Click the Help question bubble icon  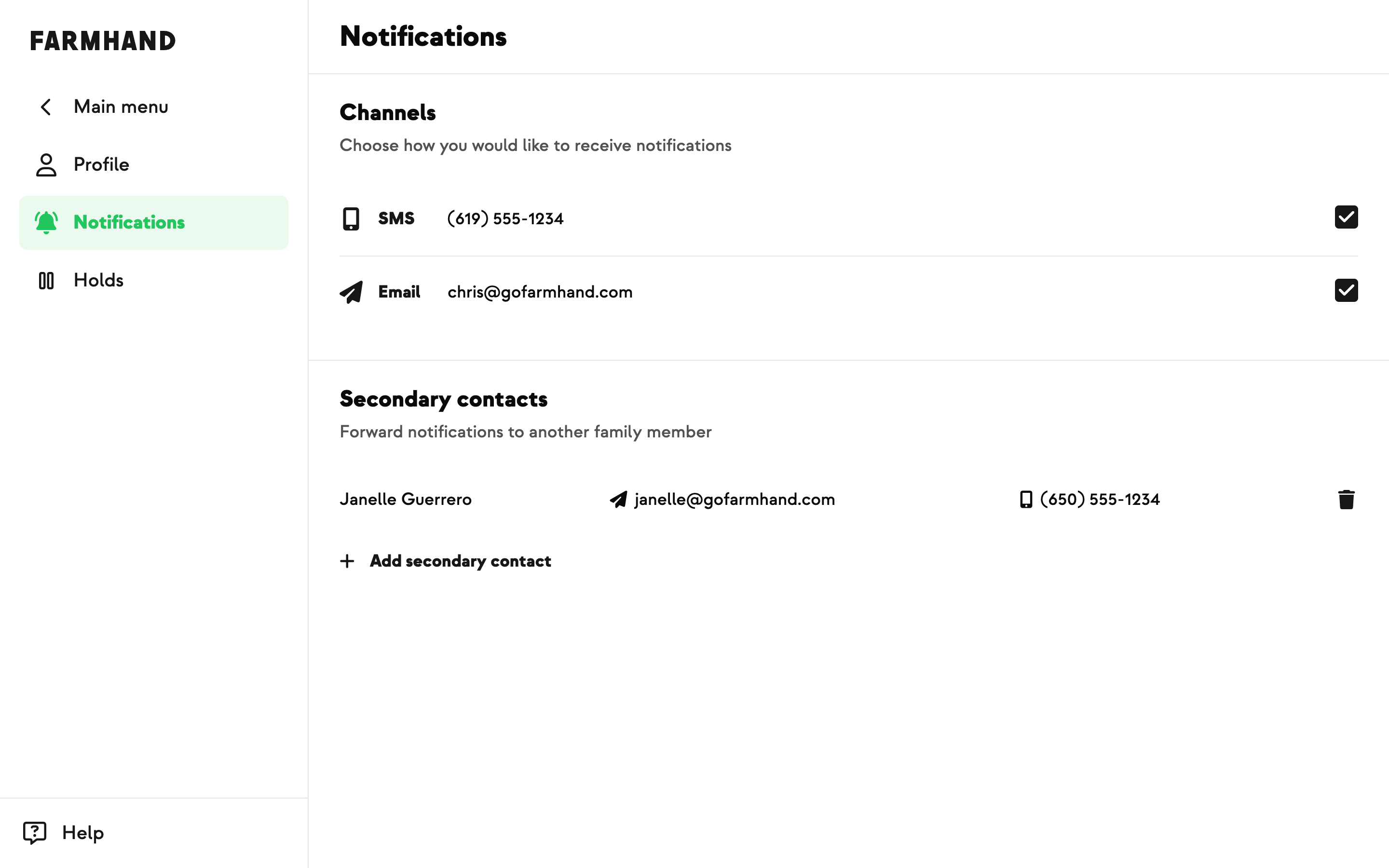pos(34,832)
